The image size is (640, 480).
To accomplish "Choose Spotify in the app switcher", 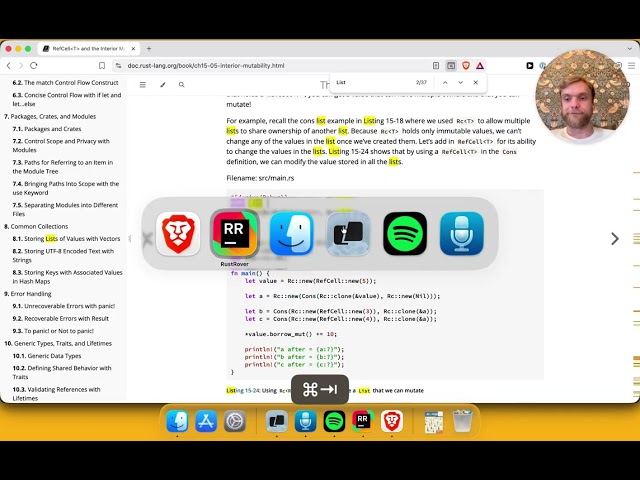I will pos(405,234).
